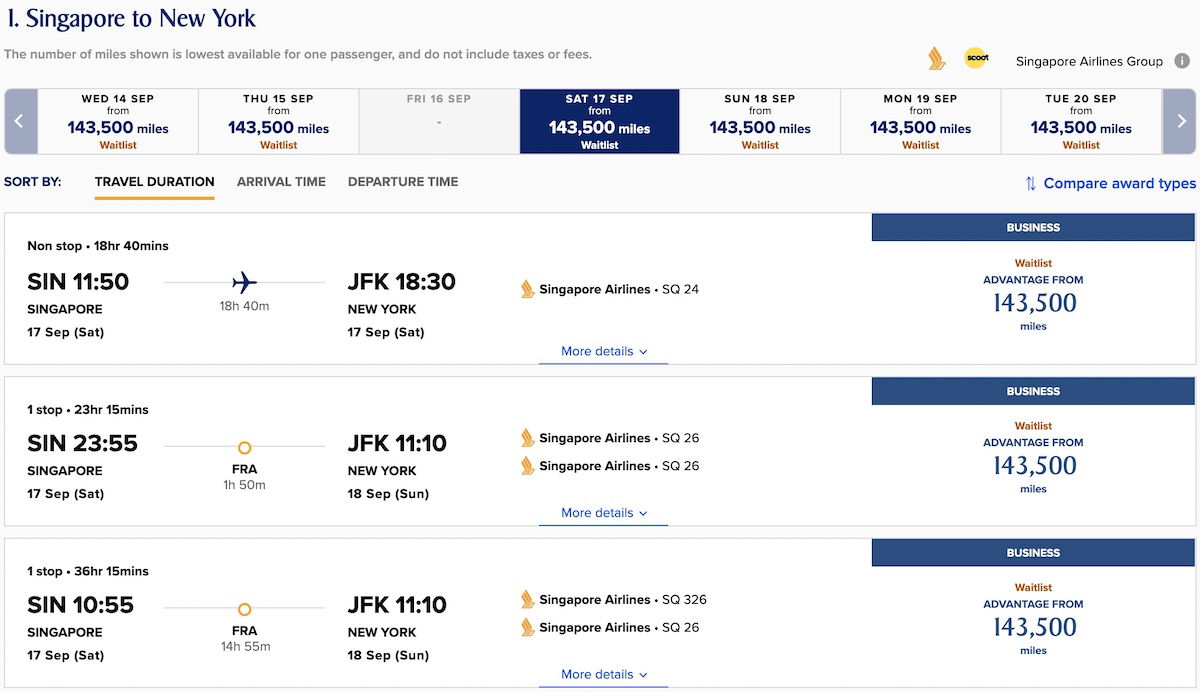
Task: Open Compare award types link
Action: click(1120, 183)
